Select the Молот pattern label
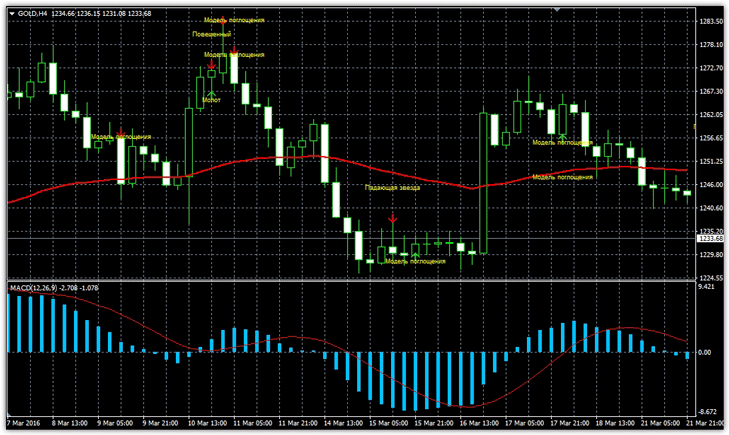Screen dimensions: 729x435 click(211, 100)
